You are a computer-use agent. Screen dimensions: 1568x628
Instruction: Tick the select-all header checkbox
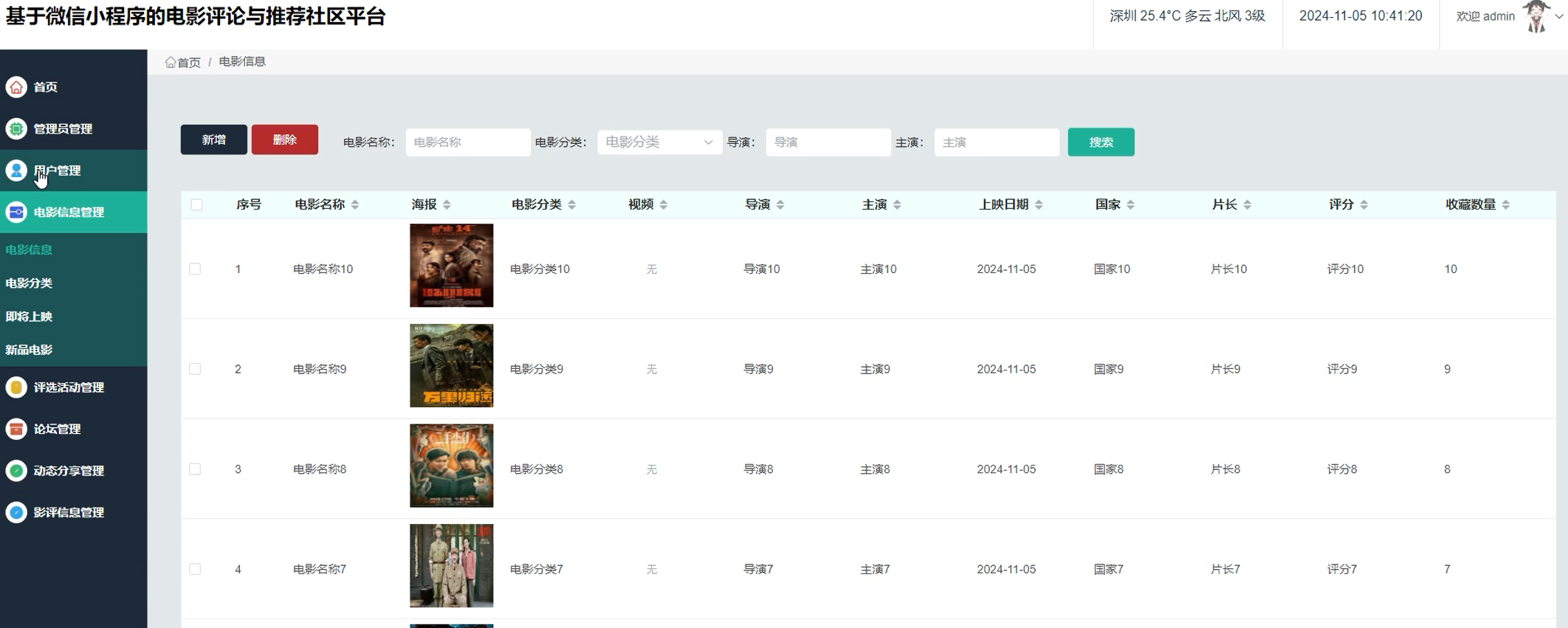[196, 204]
